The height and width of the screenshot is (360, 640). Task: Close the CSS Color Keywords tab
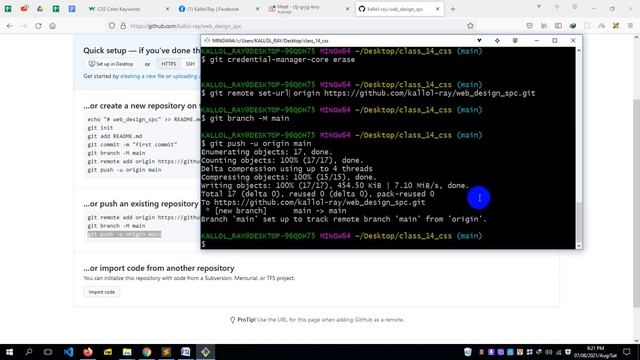tap(167, 9)
